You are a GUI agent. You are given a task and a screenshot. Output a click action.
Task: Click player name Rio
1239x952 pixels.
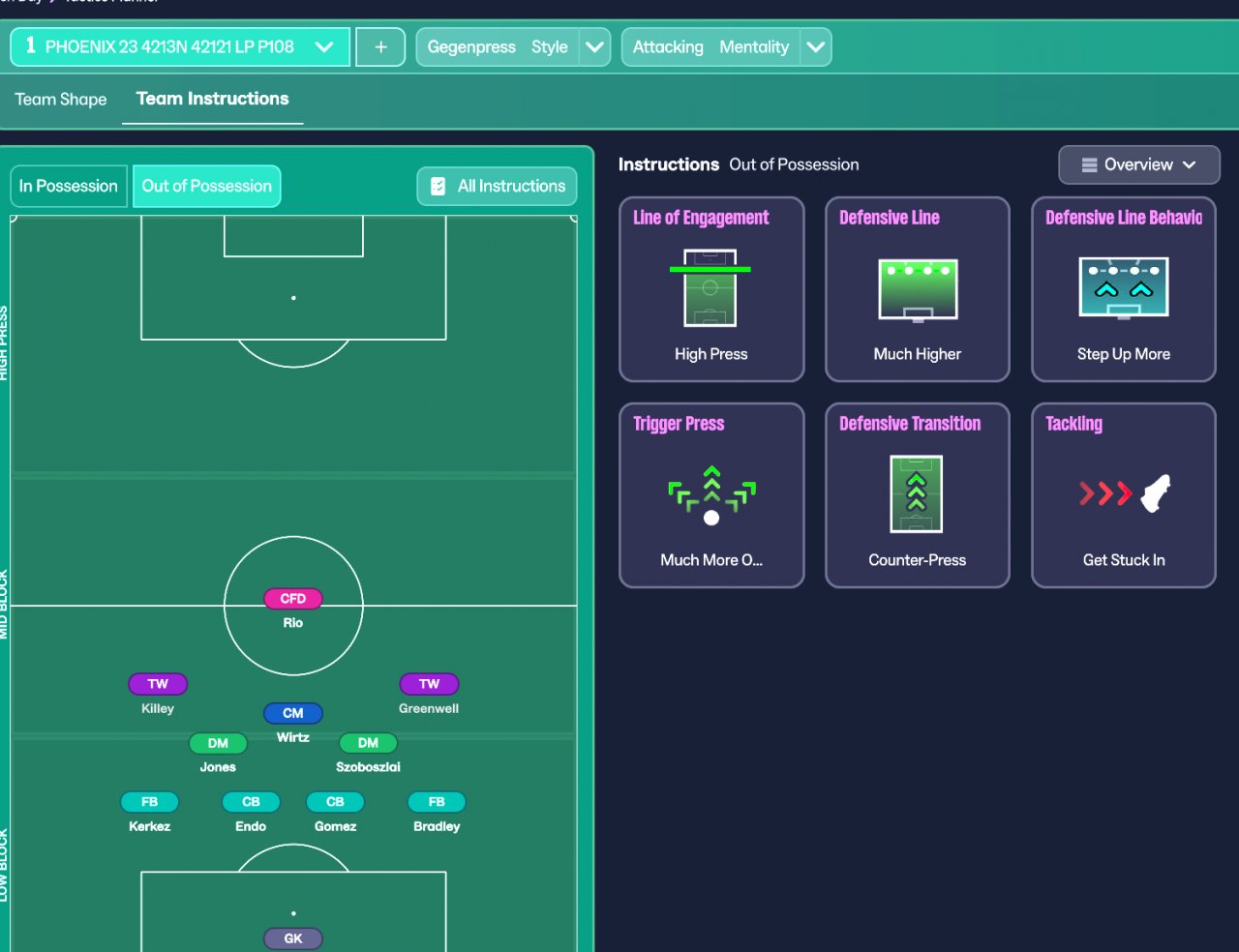293,623
